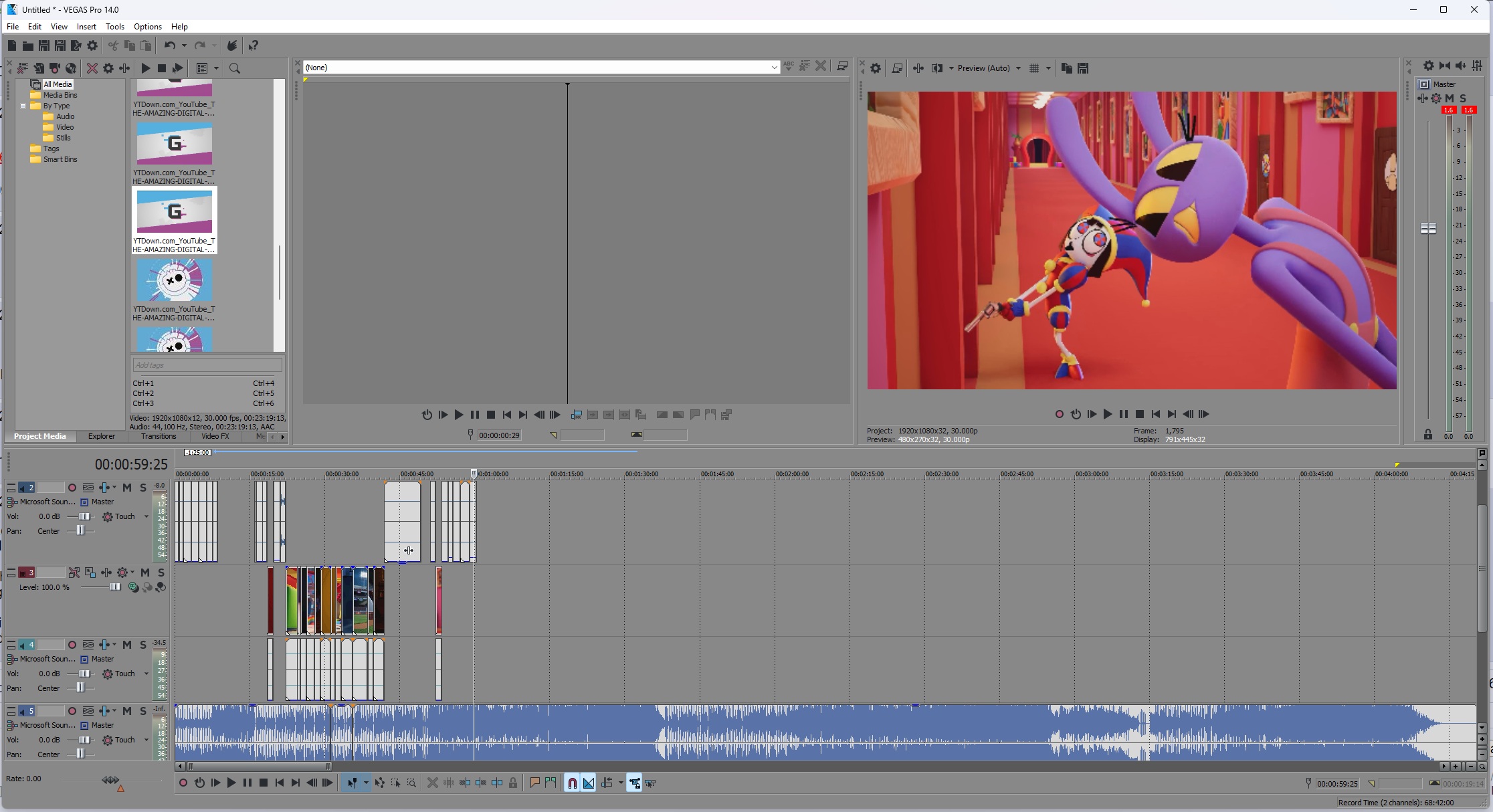Toggle the preview Overlays grid icon
The image size is (1493, 812).
1034,68
